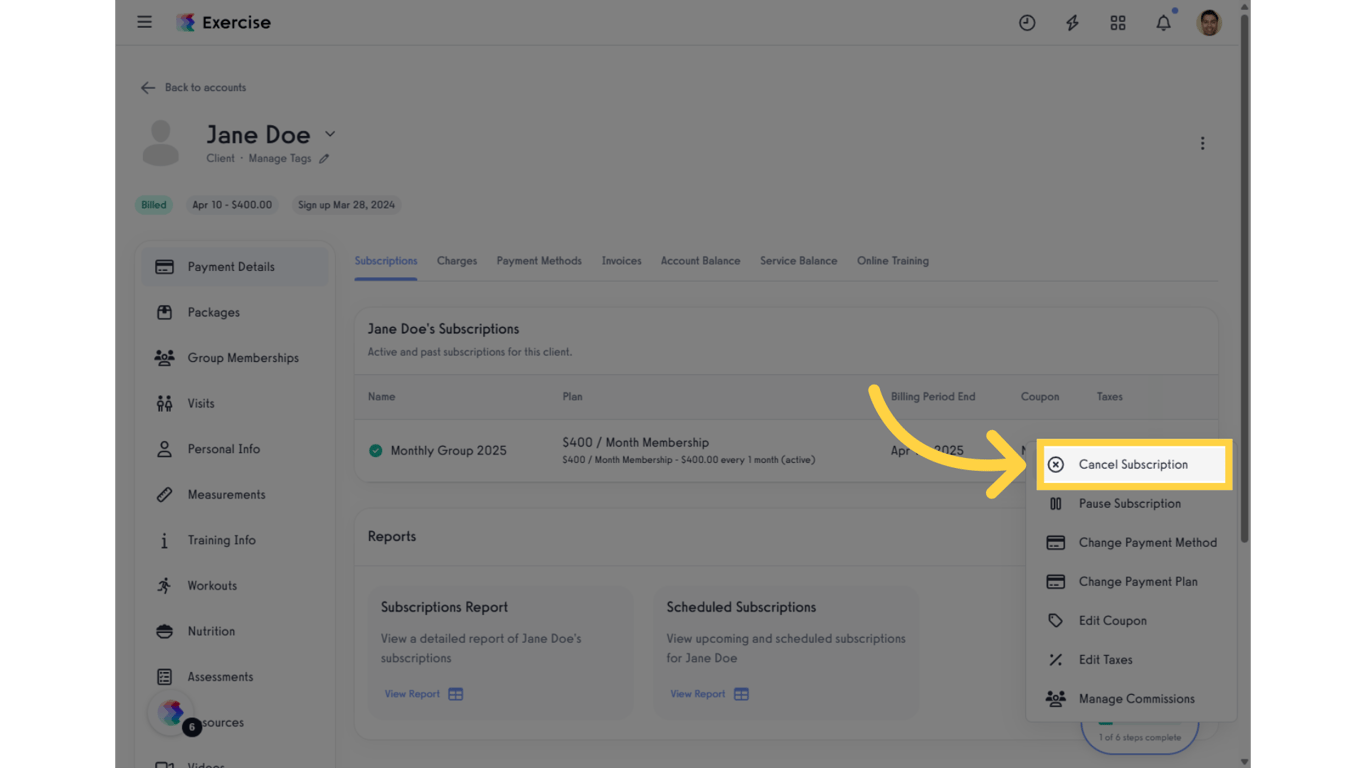Open the three-dot overflow menu

point(1202,143)
